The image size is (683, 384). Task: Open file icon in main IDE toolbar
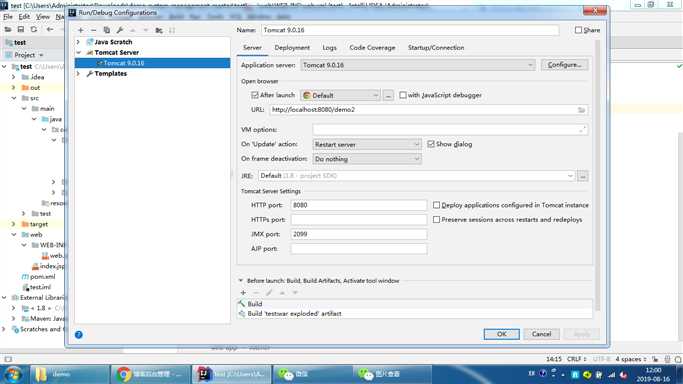[x=8, y=29]
